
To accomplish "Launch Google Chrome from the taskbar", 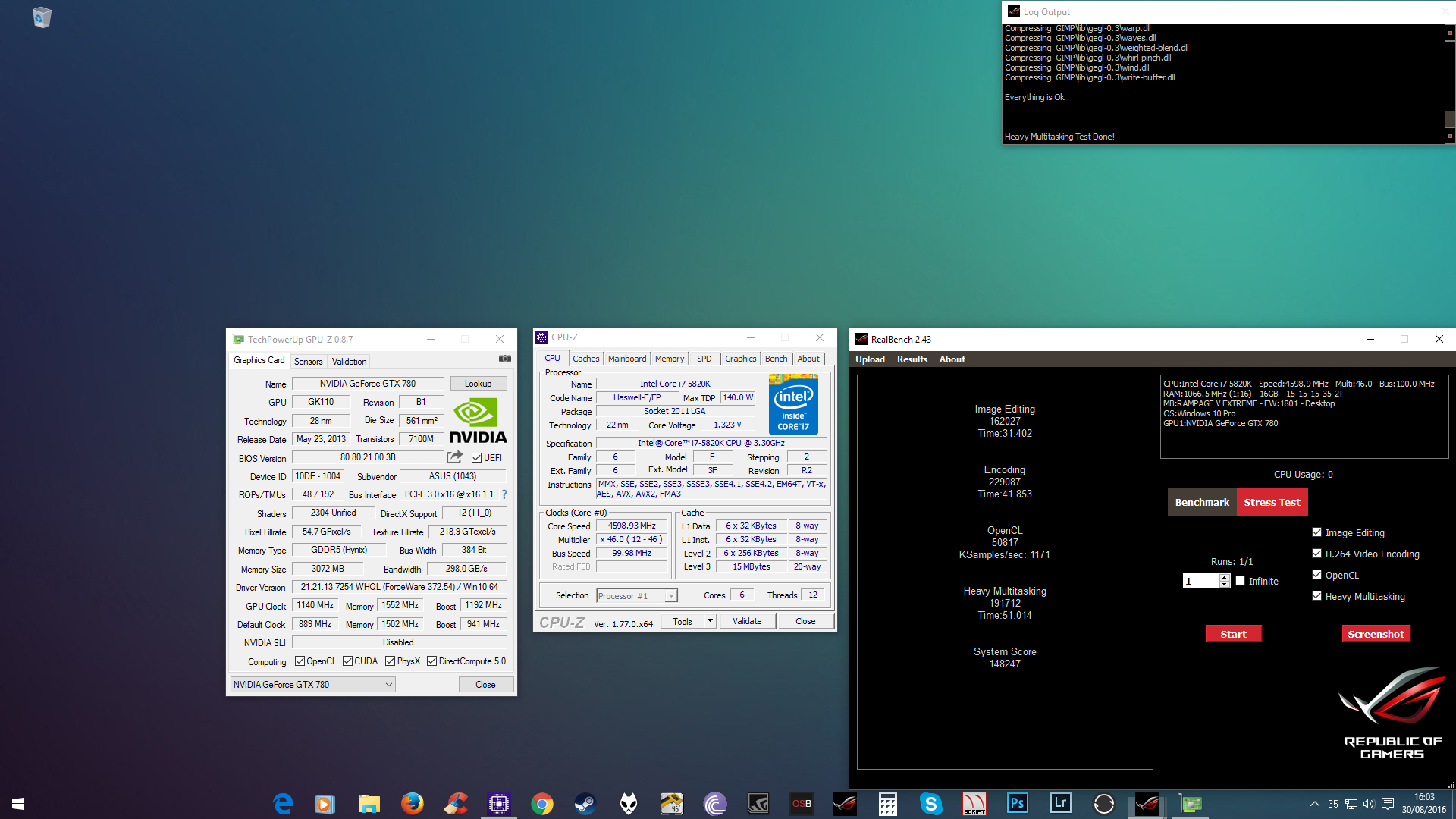I will click(x=542, y=804).
